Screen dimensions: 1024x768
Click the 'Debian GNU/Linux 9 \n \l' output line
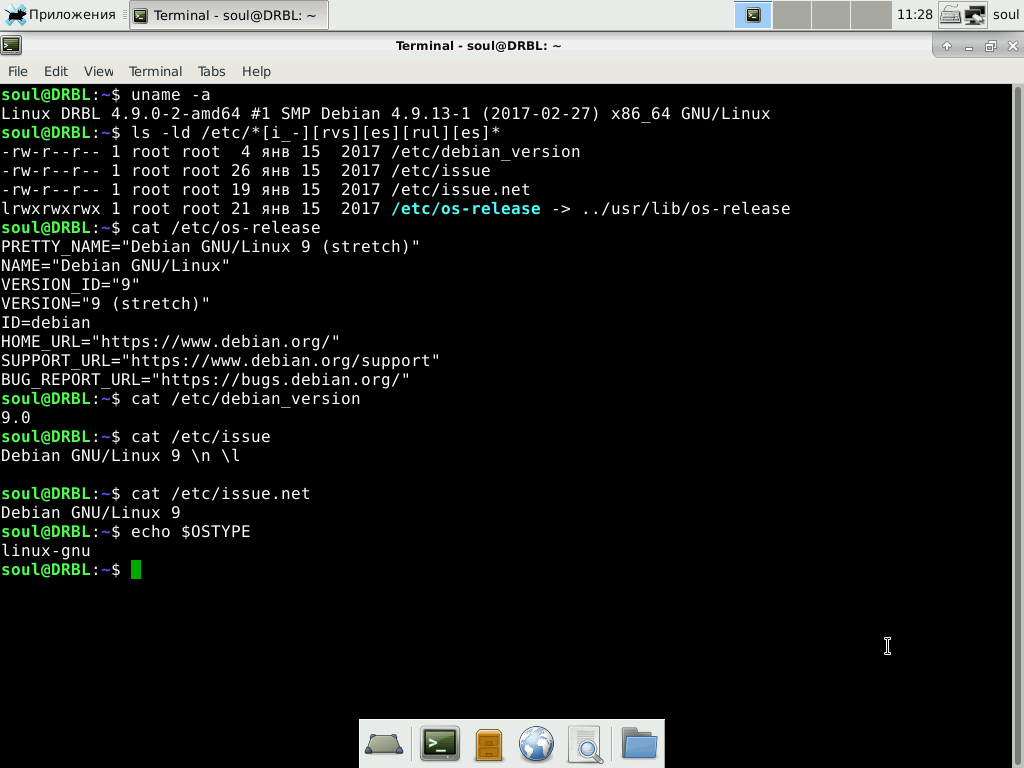pyautogui.click(x=121, y=456)
